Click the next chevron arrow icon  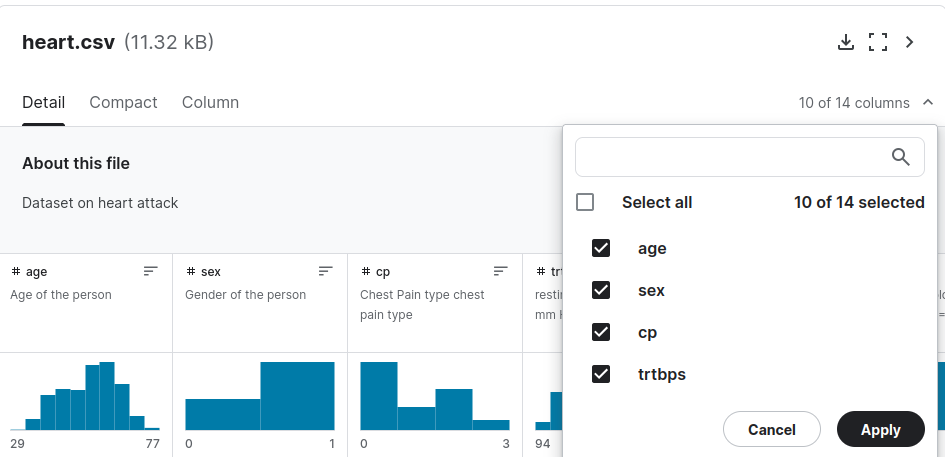[909, 42]
